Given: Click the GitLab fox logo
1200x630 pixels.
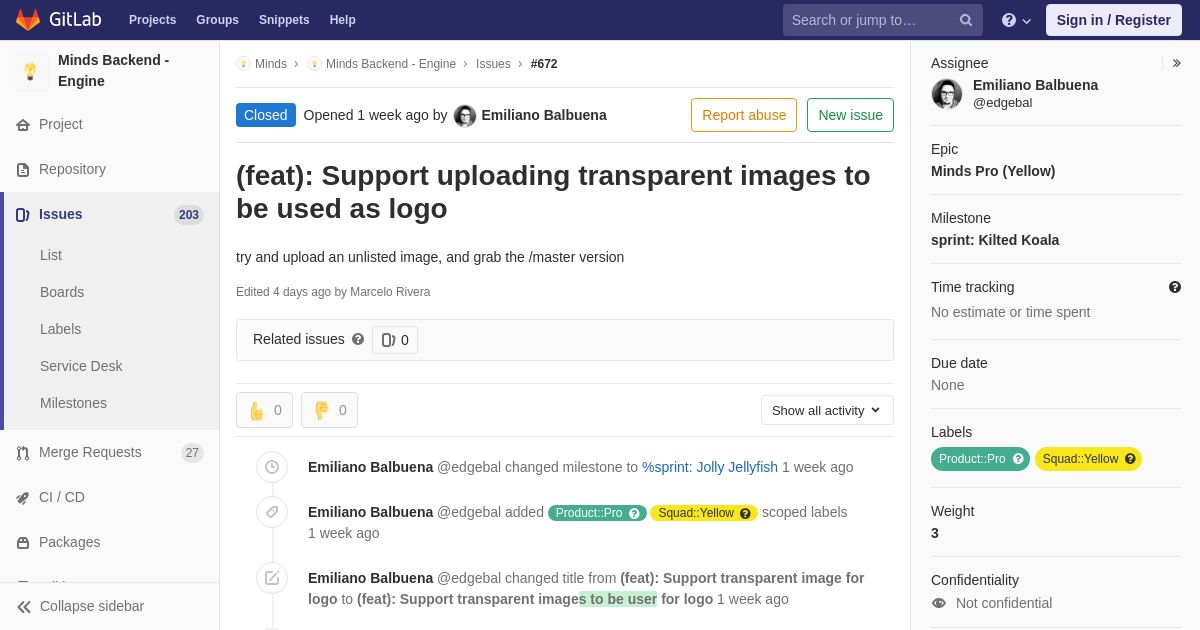Looking at the screenshot, I should (x=28, y=20).
